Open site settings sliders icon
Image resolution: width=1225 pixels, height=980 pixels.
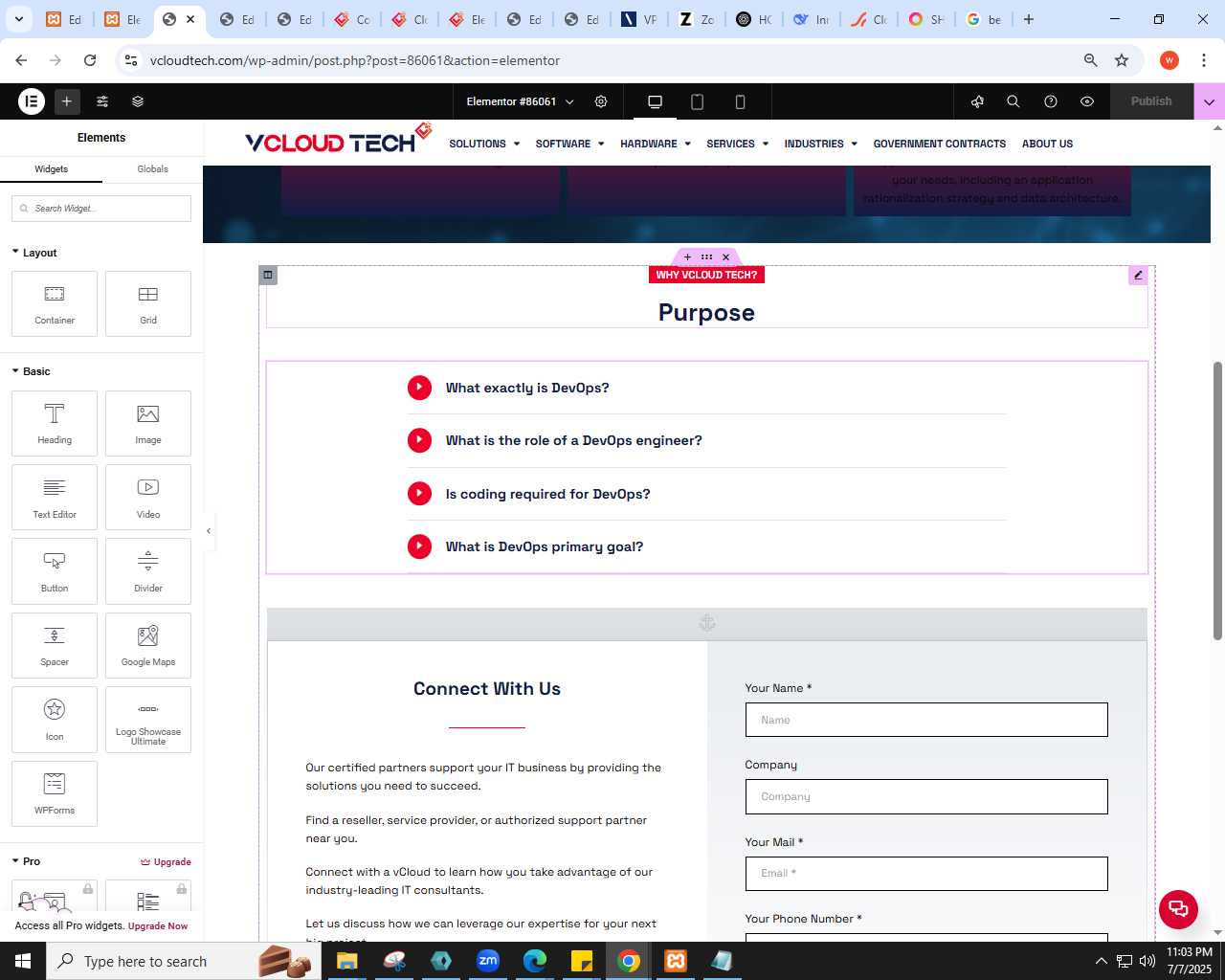(x=102, y=100)
